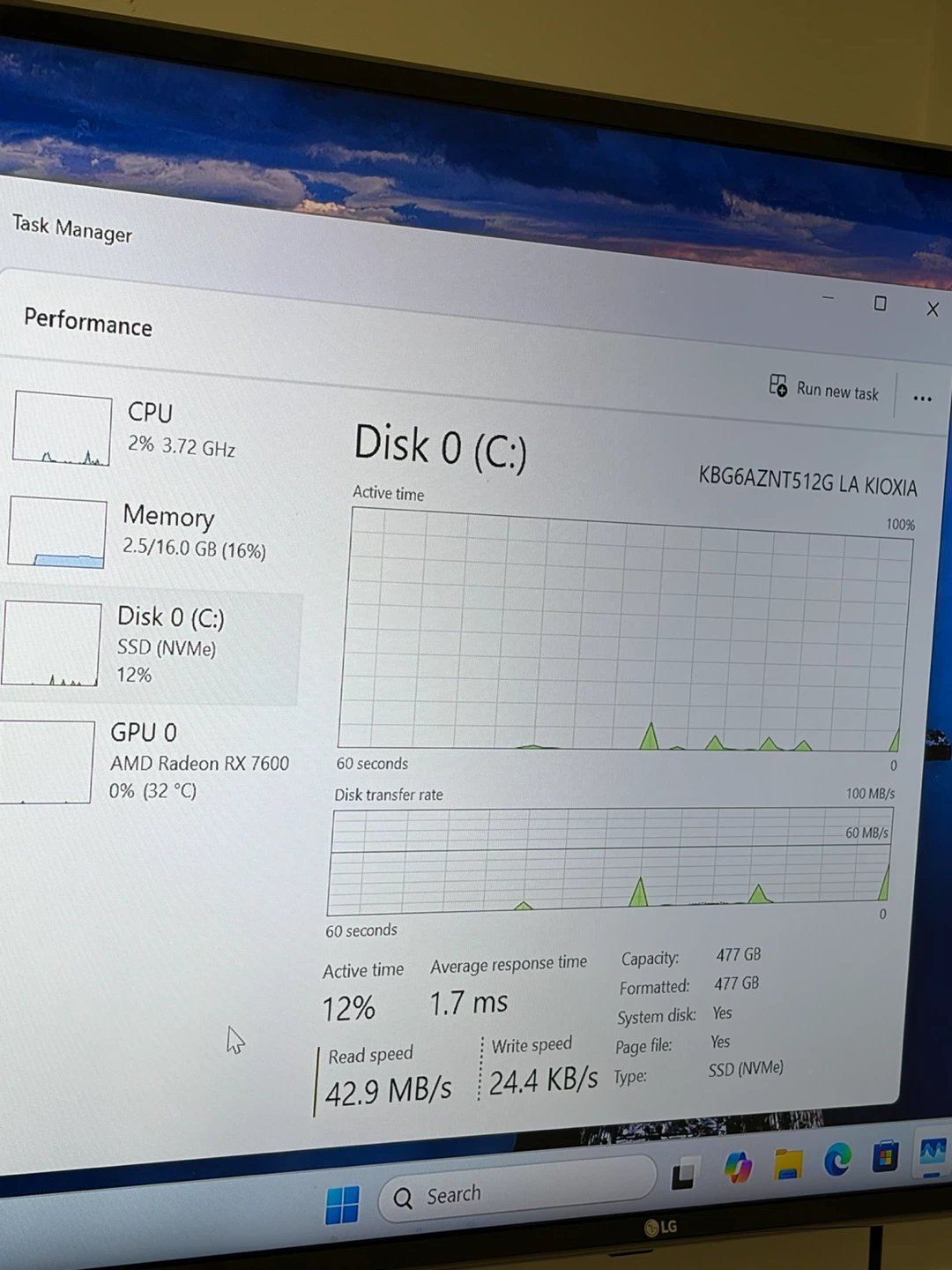Click the 12% active time value below graphs

pyautogui.click(x=348, y=1008)
